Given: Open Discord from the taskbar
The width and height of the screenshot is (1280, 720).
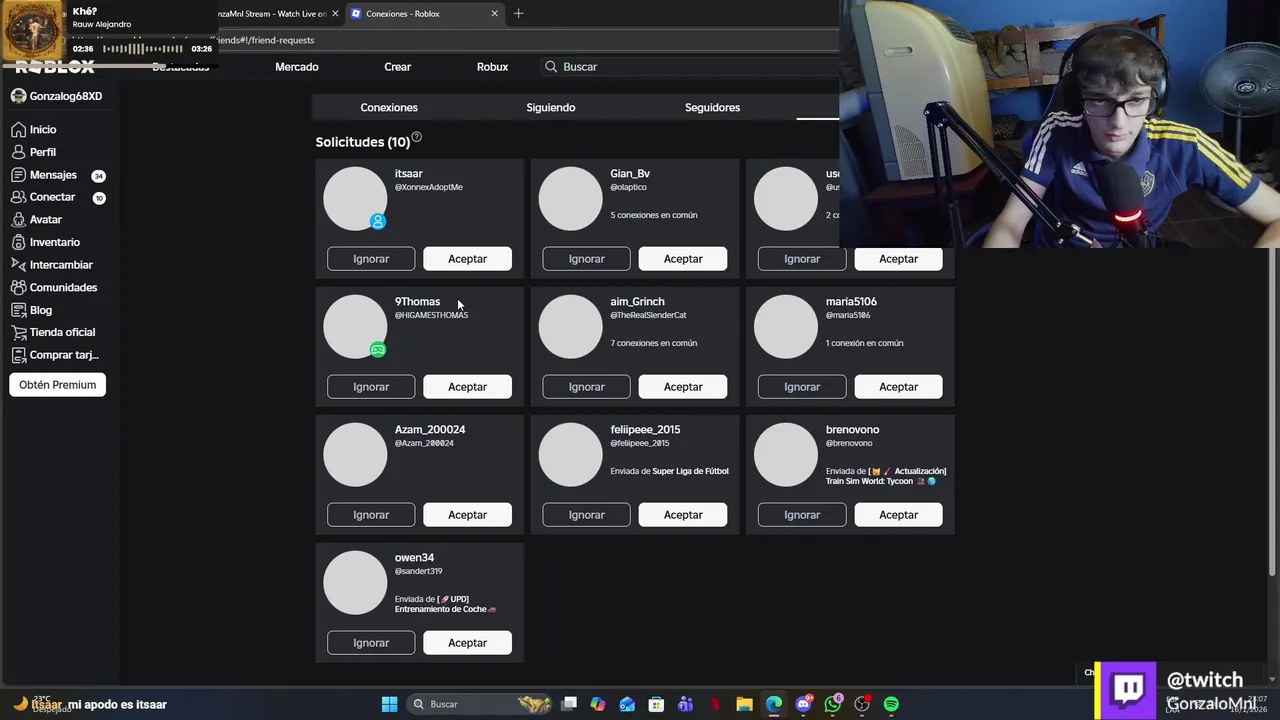Looking at the screenshot, I should click(803, 704).
